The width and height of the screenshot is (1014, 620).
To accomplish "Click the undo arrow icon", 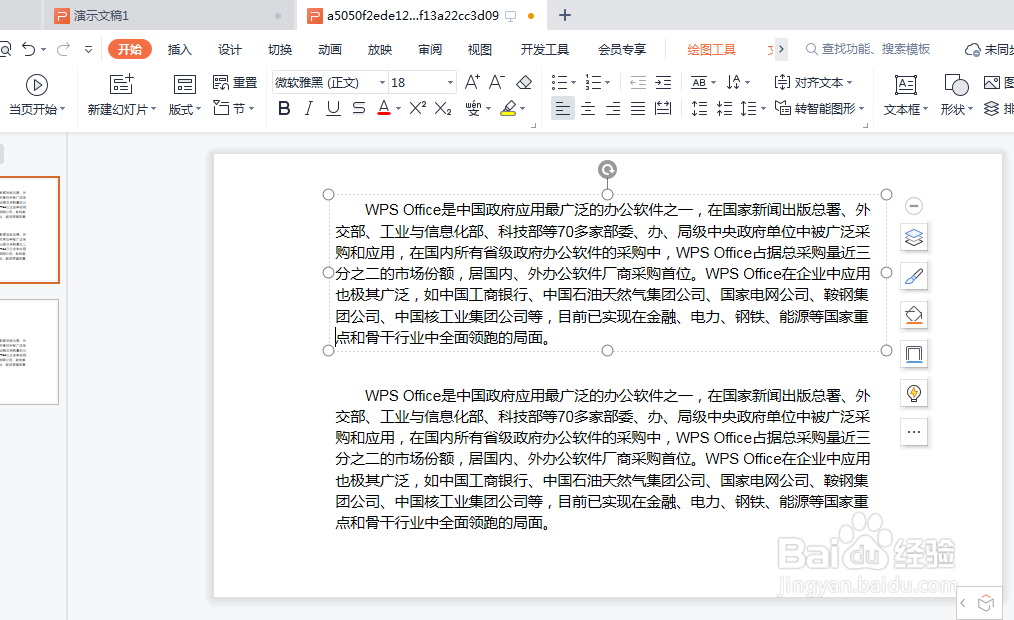I will [x=28, y=49].
